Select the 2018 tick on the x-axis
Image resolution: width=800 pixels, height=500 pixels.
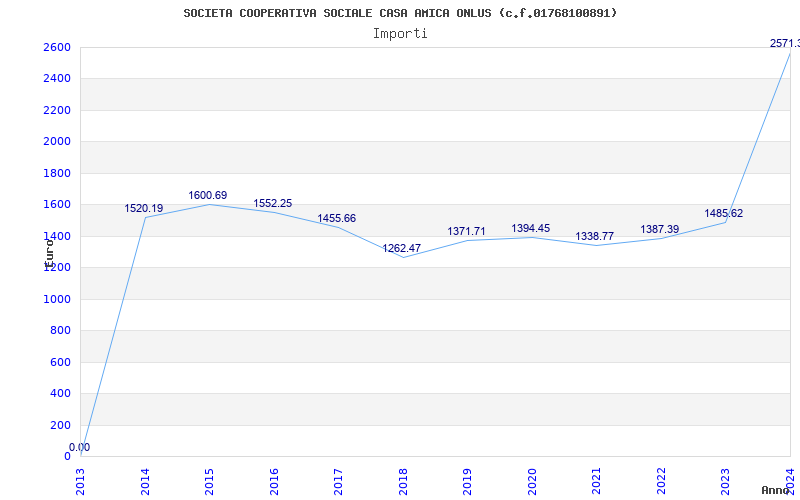[403, 481]
